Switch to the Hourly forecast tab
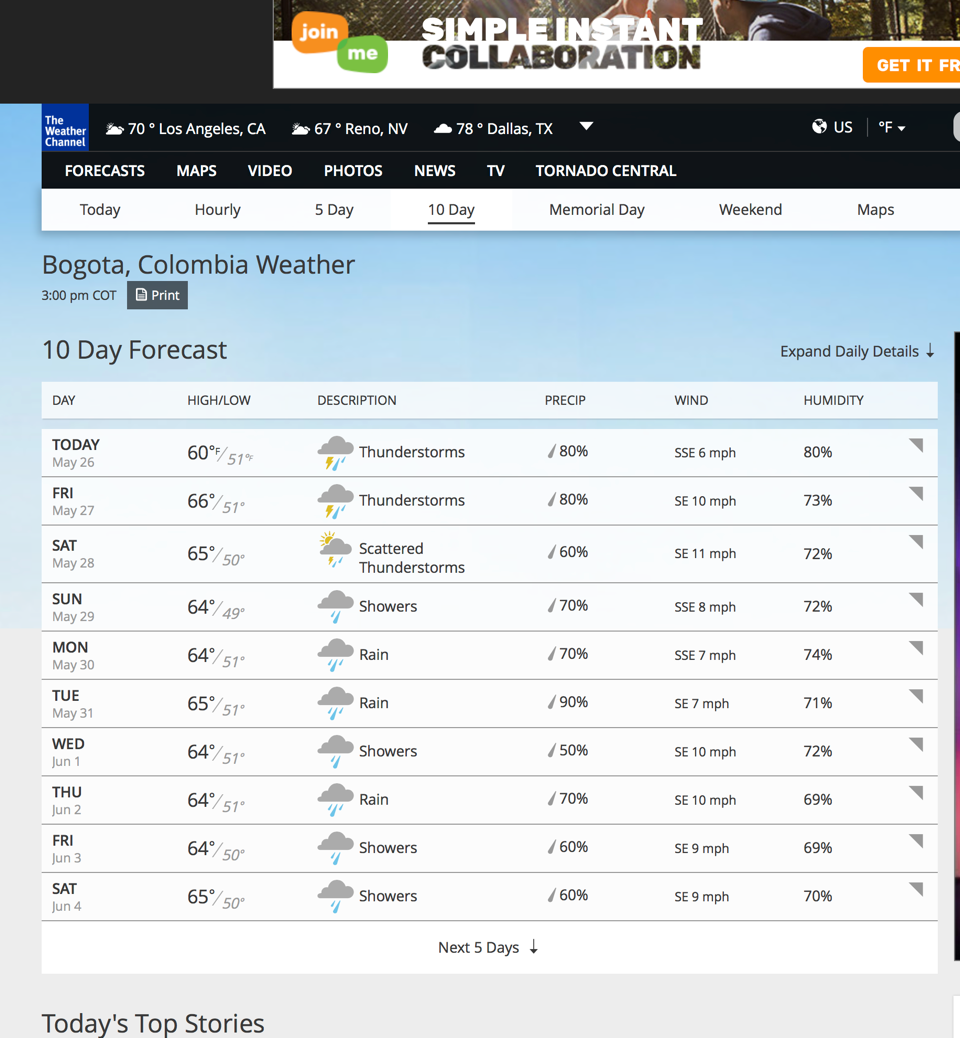 point(217,210)
